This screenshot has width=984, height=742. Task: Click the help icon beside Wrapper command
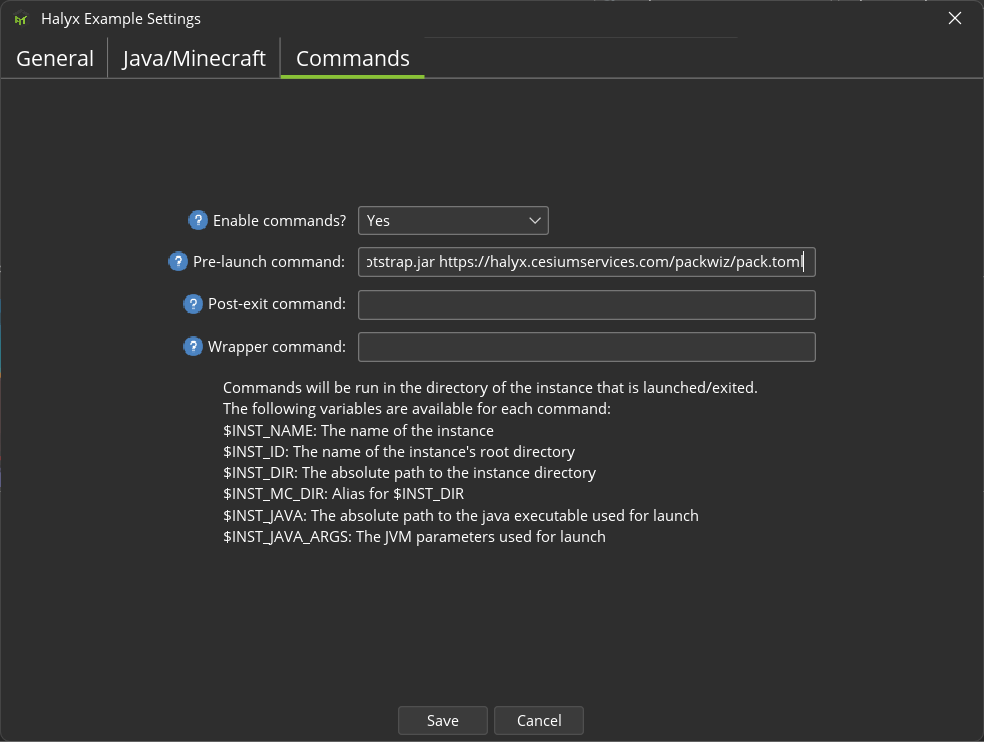[x=193, y=346]
